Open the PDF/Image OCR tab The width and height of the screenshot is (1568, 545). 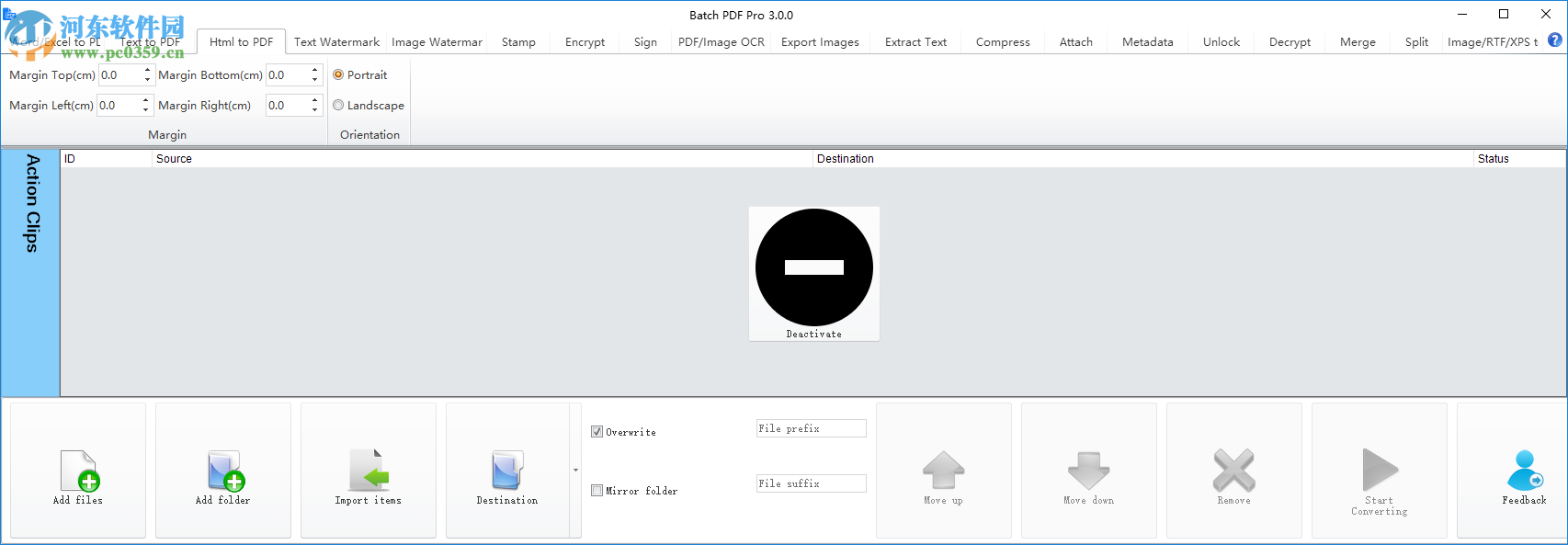pos(722,42)
